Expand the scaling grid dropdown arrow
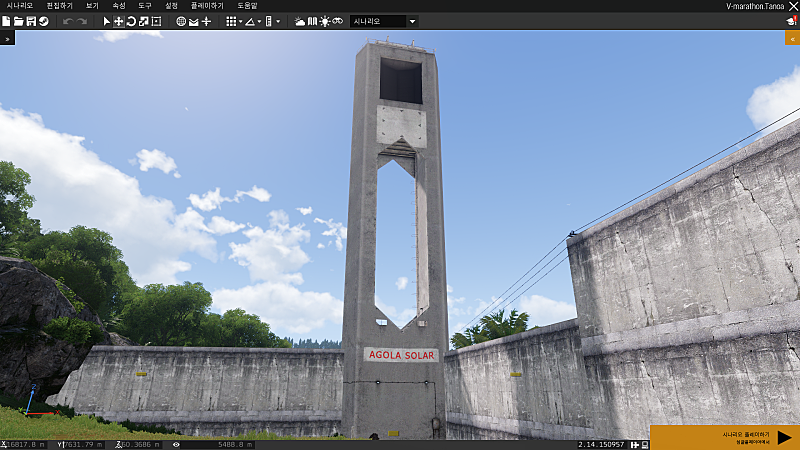The image size is (800, 450). (278, 21)
